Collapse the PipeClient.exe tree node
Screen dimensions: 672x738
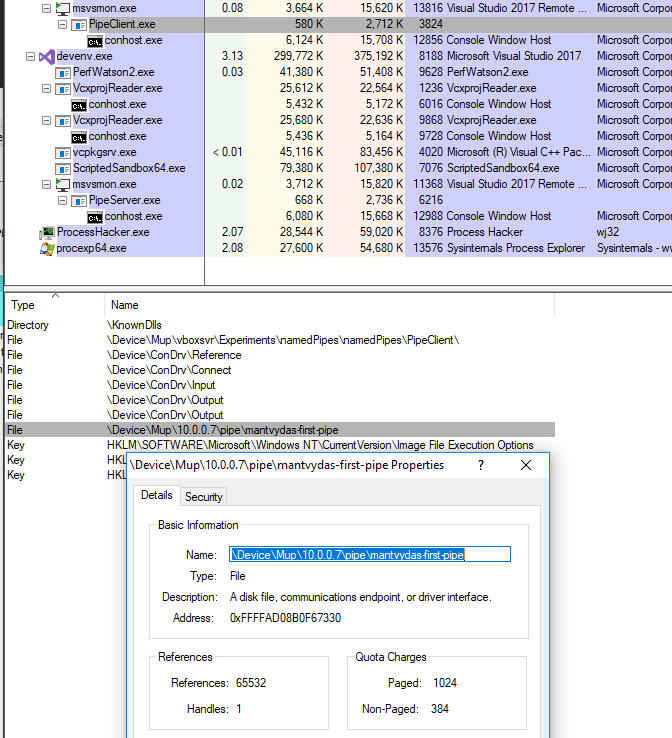pos(62,24)
